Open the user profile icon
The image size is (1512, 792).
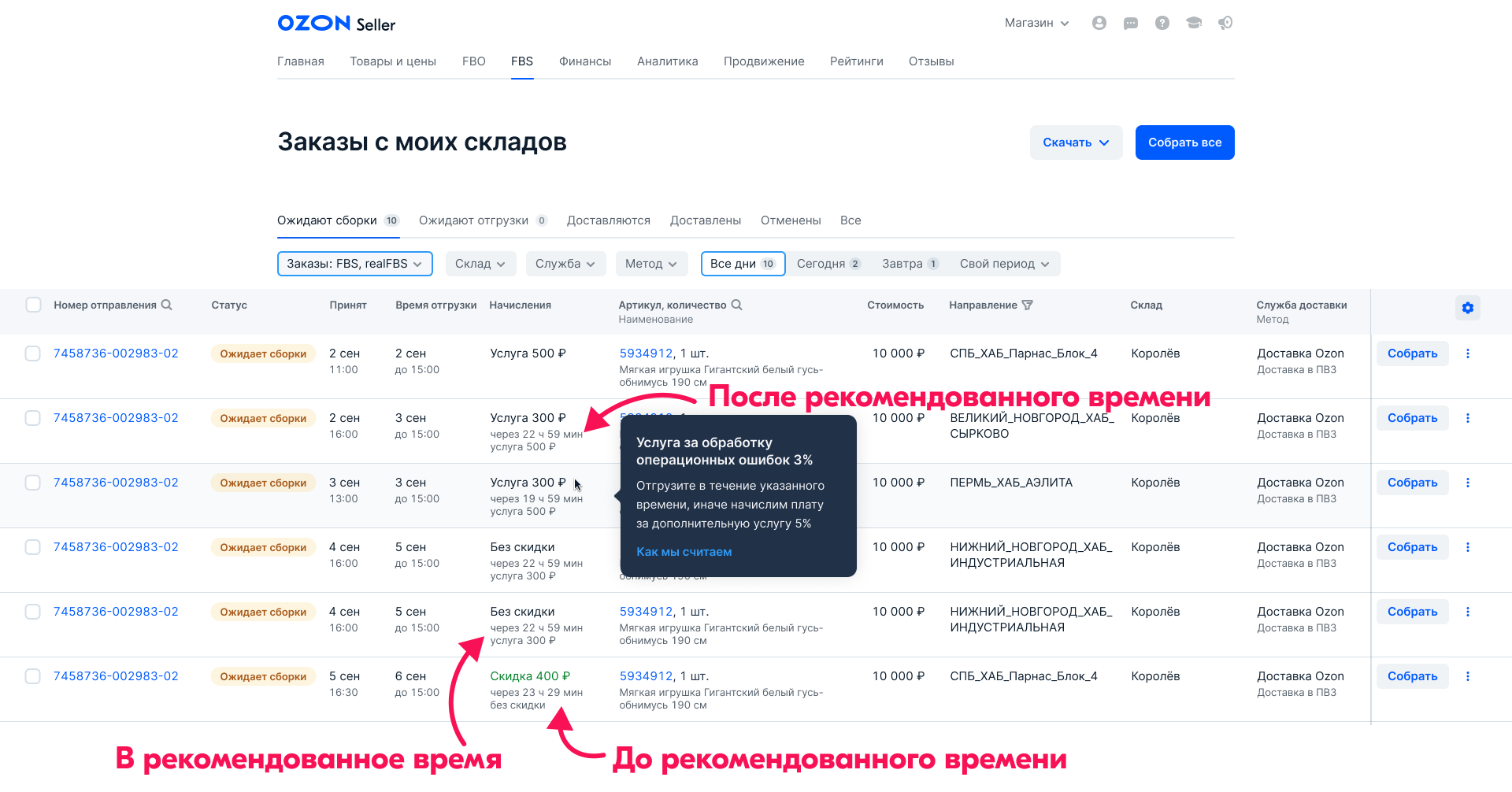tap(1099, 23)
